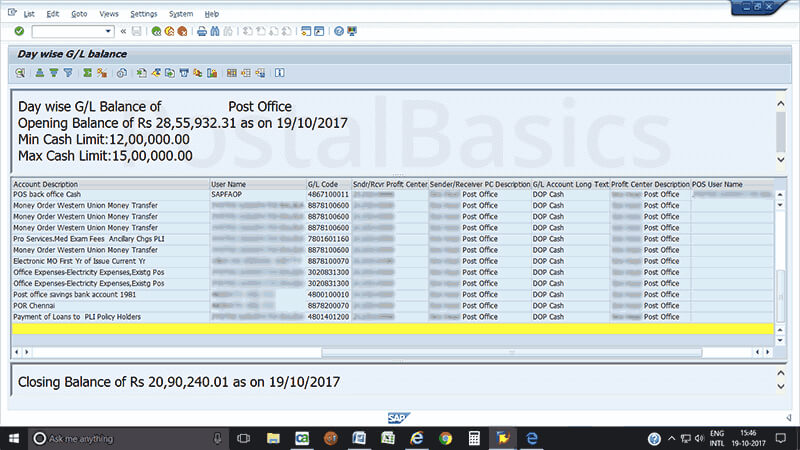Viewport: 800px width, 450px height.
Task: Click the Details magnifier icon
Action: [20, 73]
